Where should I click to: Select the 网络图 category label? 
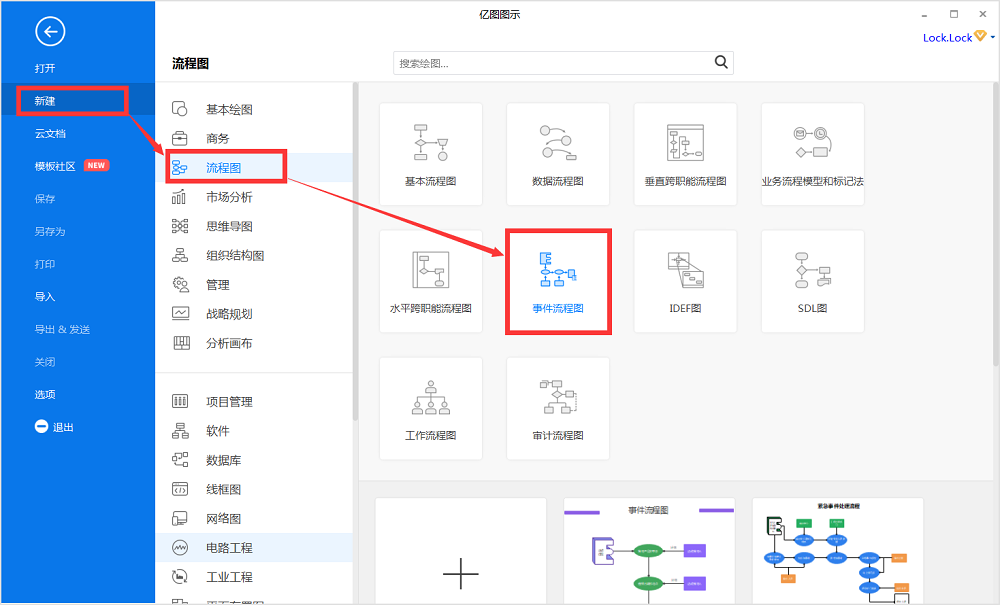coord(223,518)
